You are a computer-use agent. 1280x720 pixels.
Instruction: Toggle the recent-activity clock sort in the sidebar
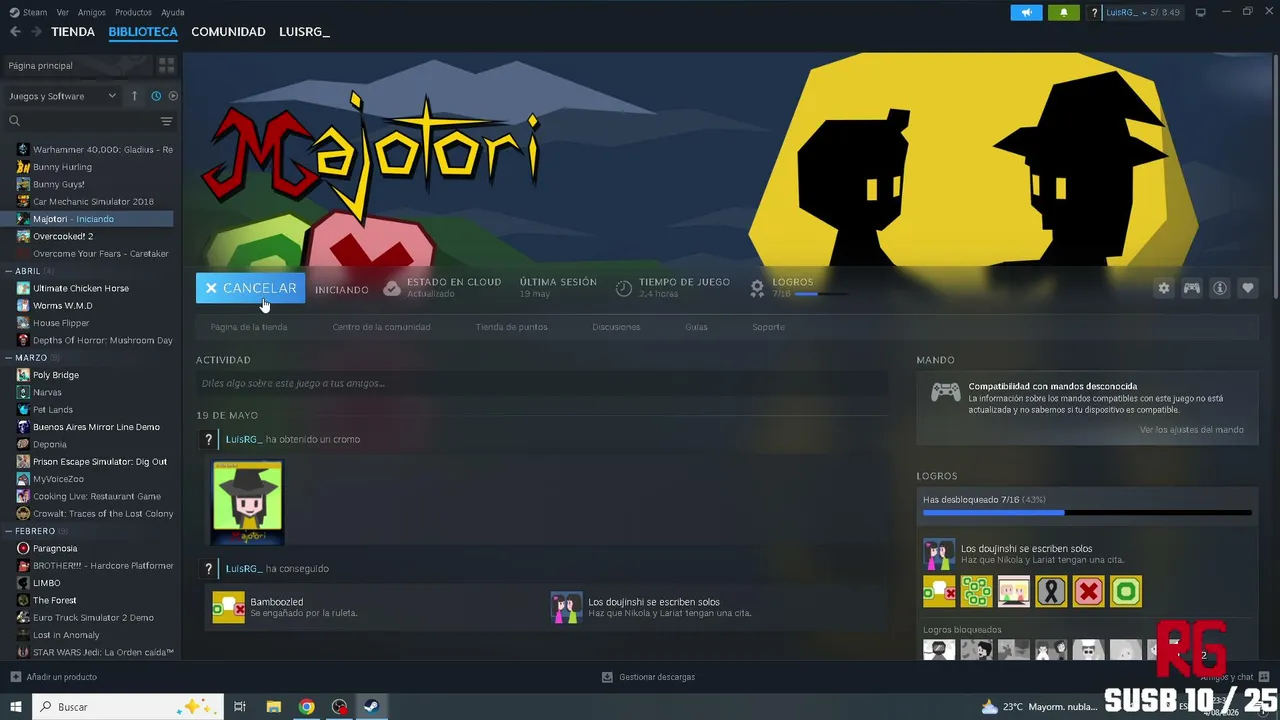pos(156,96)
